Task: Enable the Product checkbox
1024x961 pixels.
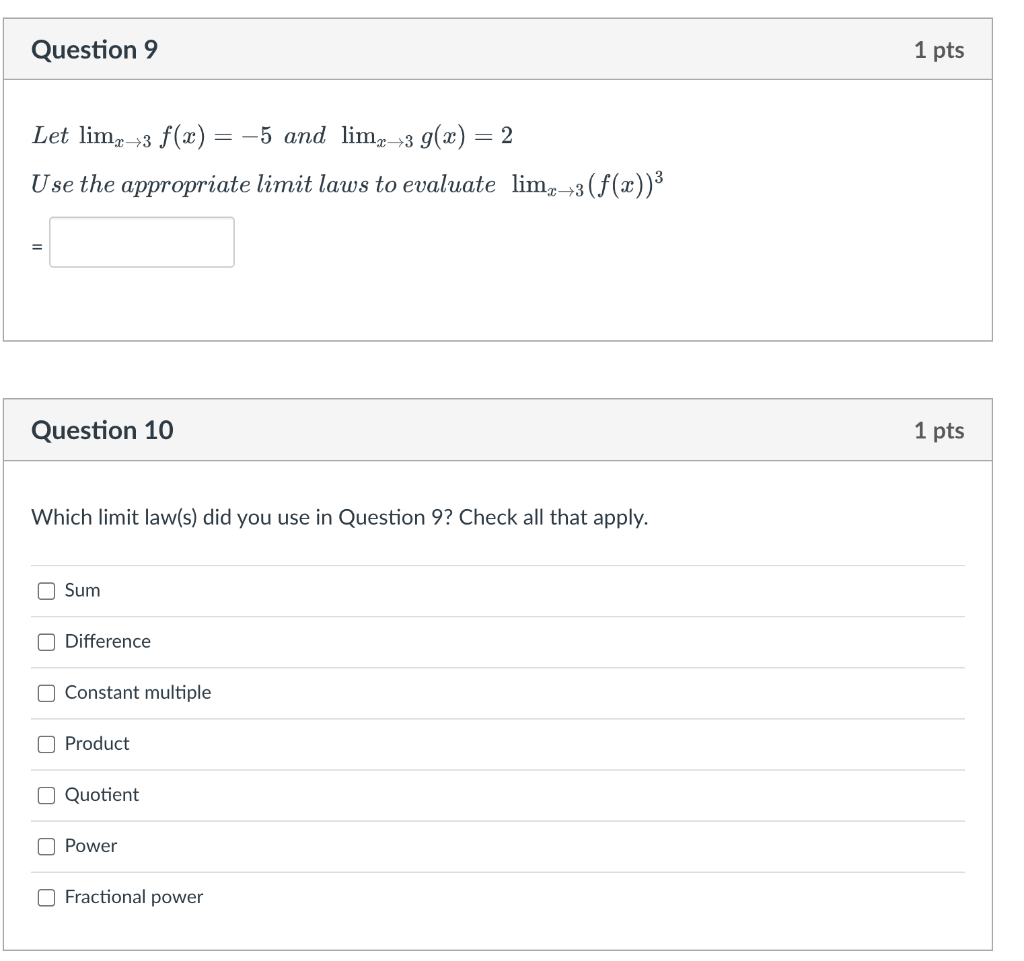Action: coord(46,744)
